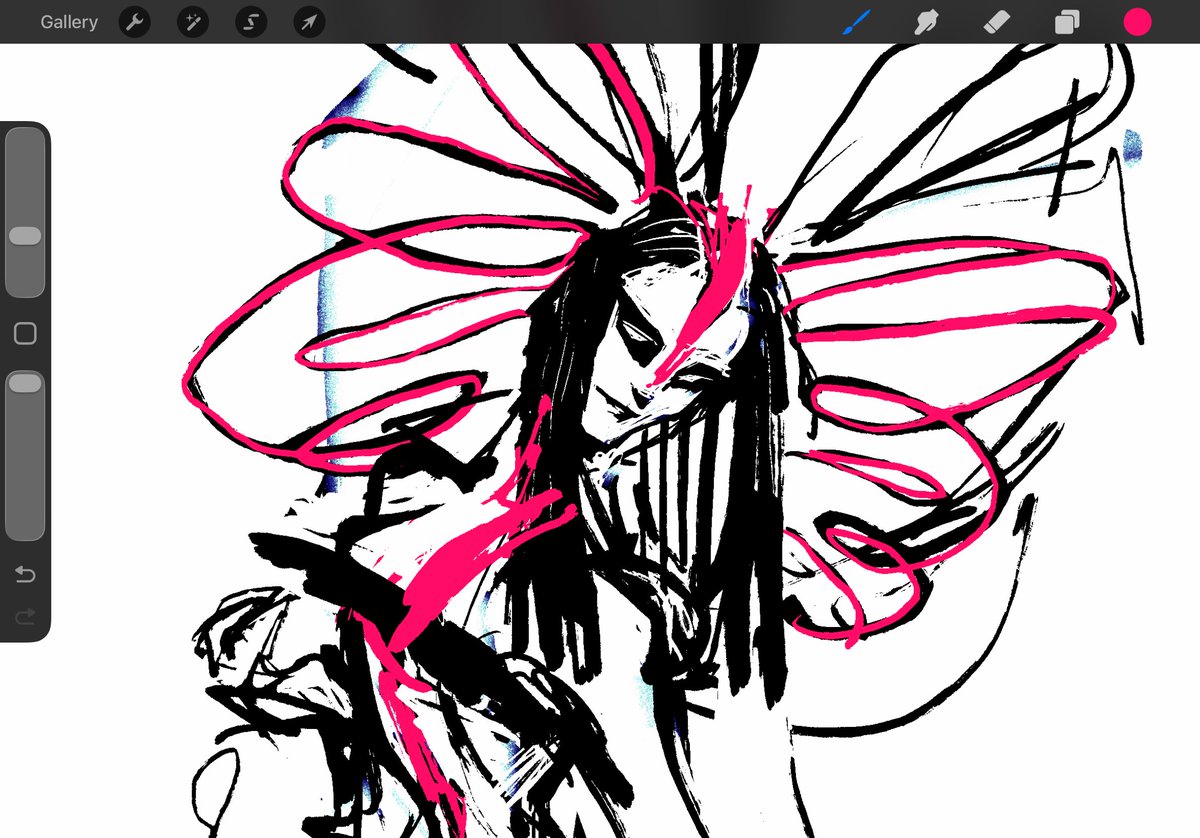This screenshot has height=838, width=1200.
Task: Tap the square Modify button on sidebar
Action: pos(25,334)
